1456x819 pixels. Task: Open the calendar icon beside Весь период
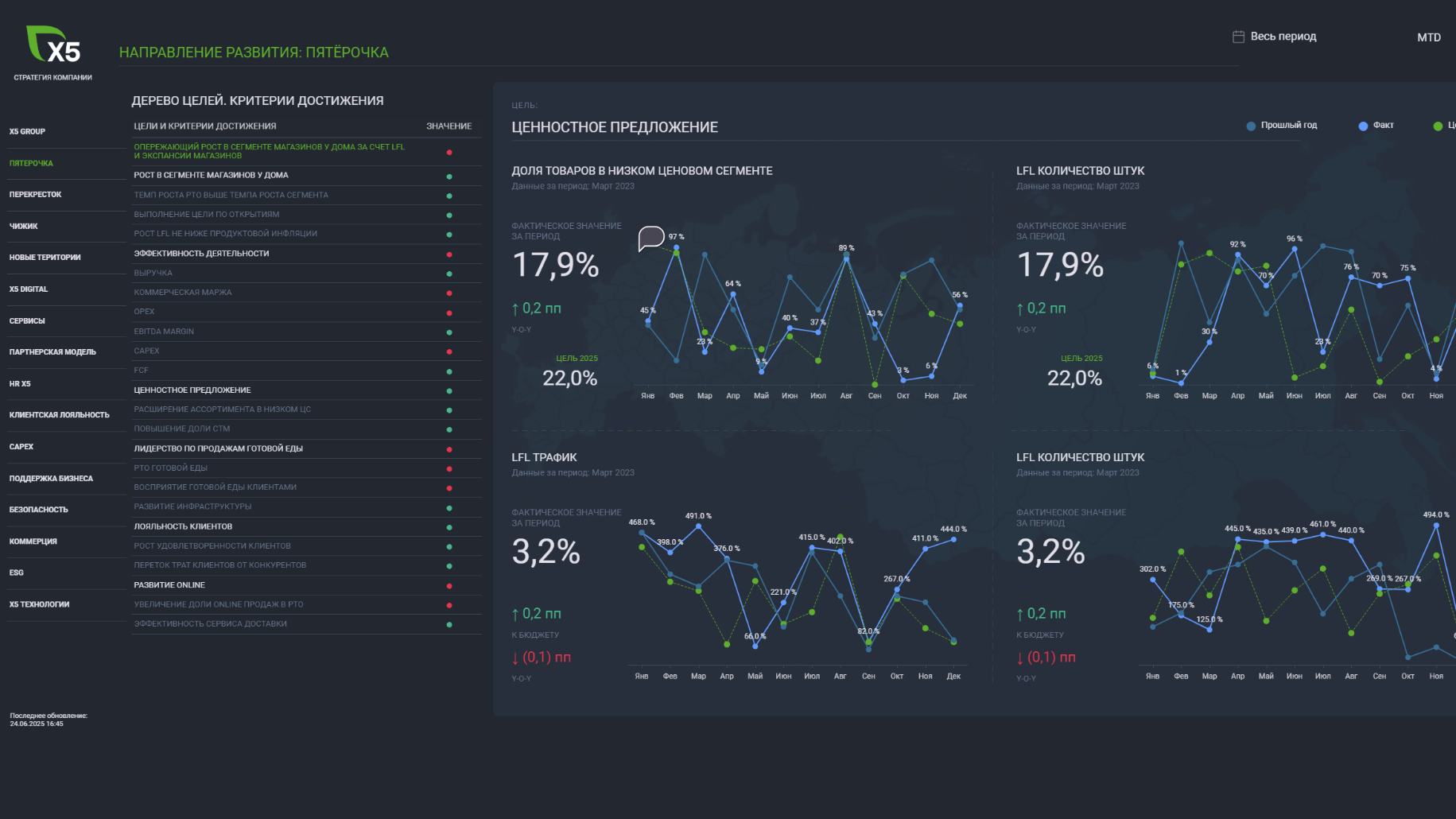(x=1238, y=37)
